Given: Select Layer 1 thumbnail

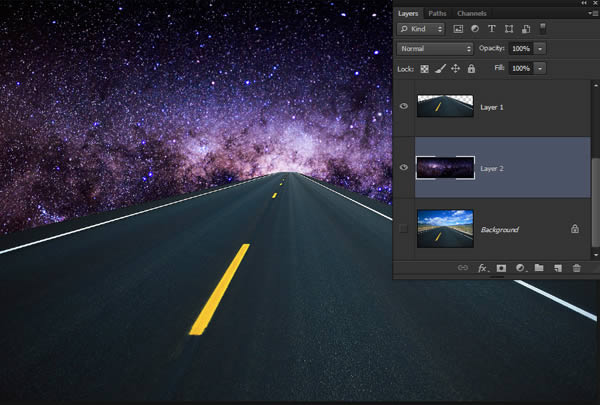Looking at the screenshot, I should [445, 106].
